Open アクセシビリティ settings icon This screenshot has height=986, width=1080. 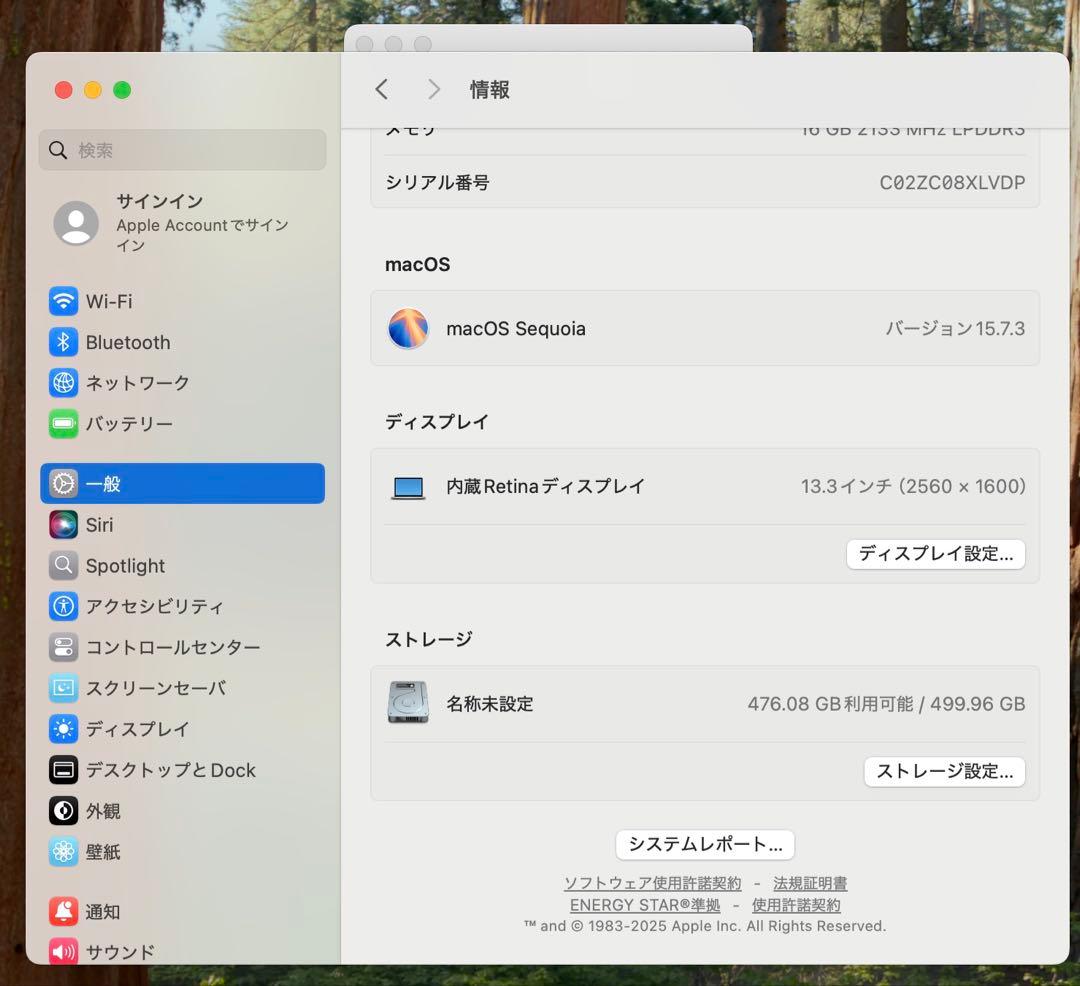(63, 606)
